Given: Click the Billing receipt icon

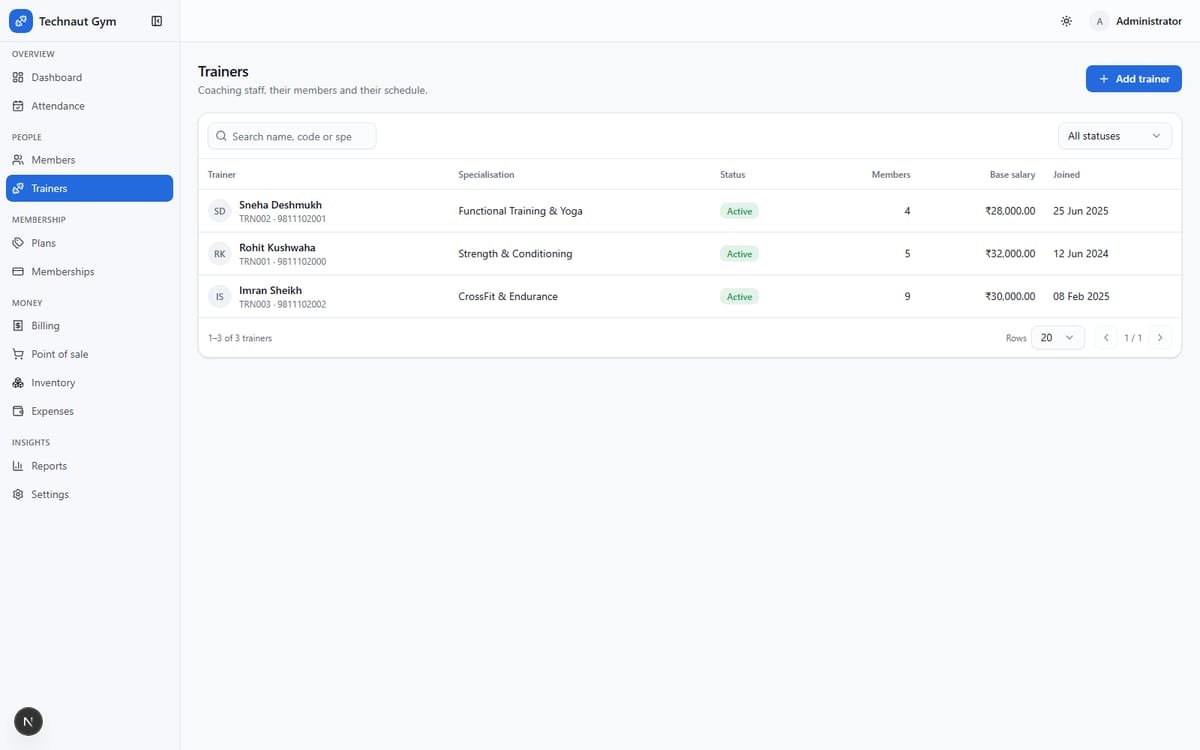Looking at the screenshot, I should (x=18, y=326).
